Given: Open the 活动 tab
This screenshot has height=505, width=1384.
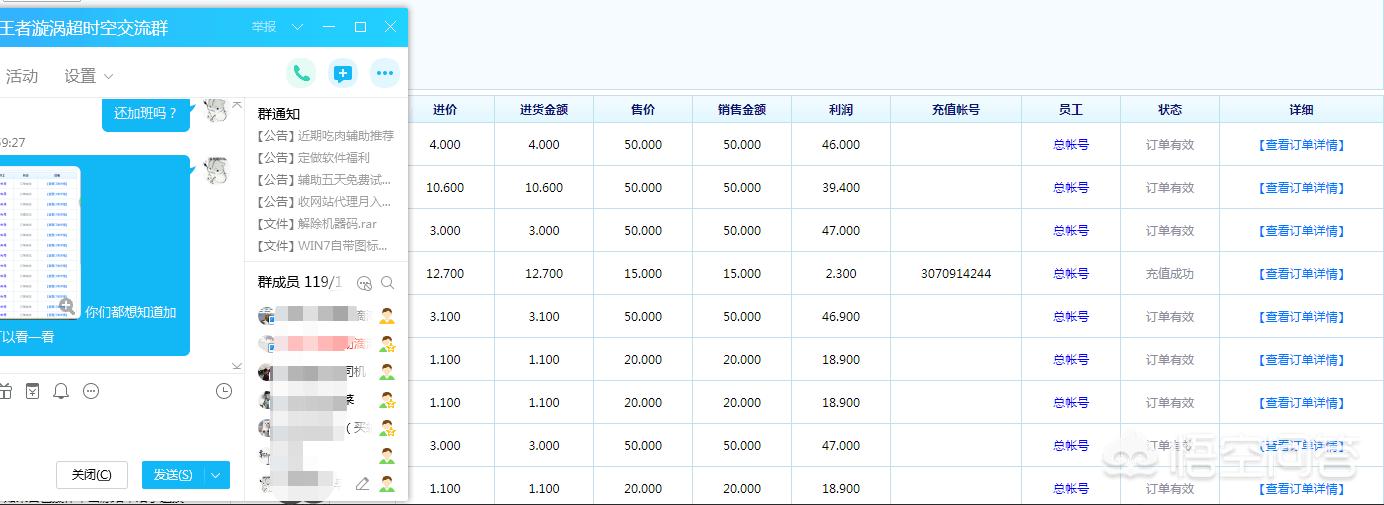Looking at the screenshot, I should tap(22, 76).
